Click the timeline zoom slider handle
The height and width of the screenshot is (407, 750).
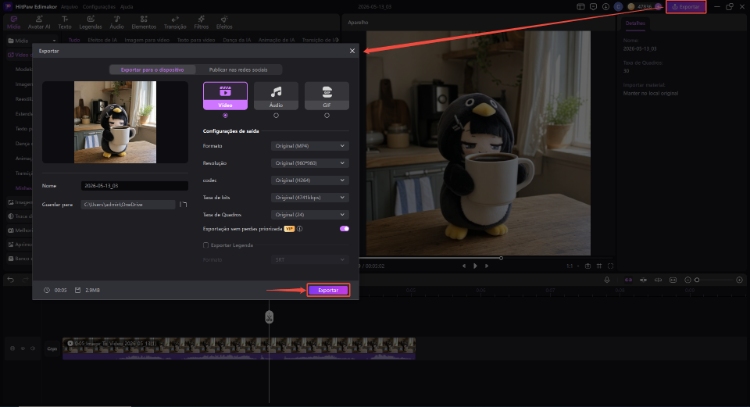point(697,280)
